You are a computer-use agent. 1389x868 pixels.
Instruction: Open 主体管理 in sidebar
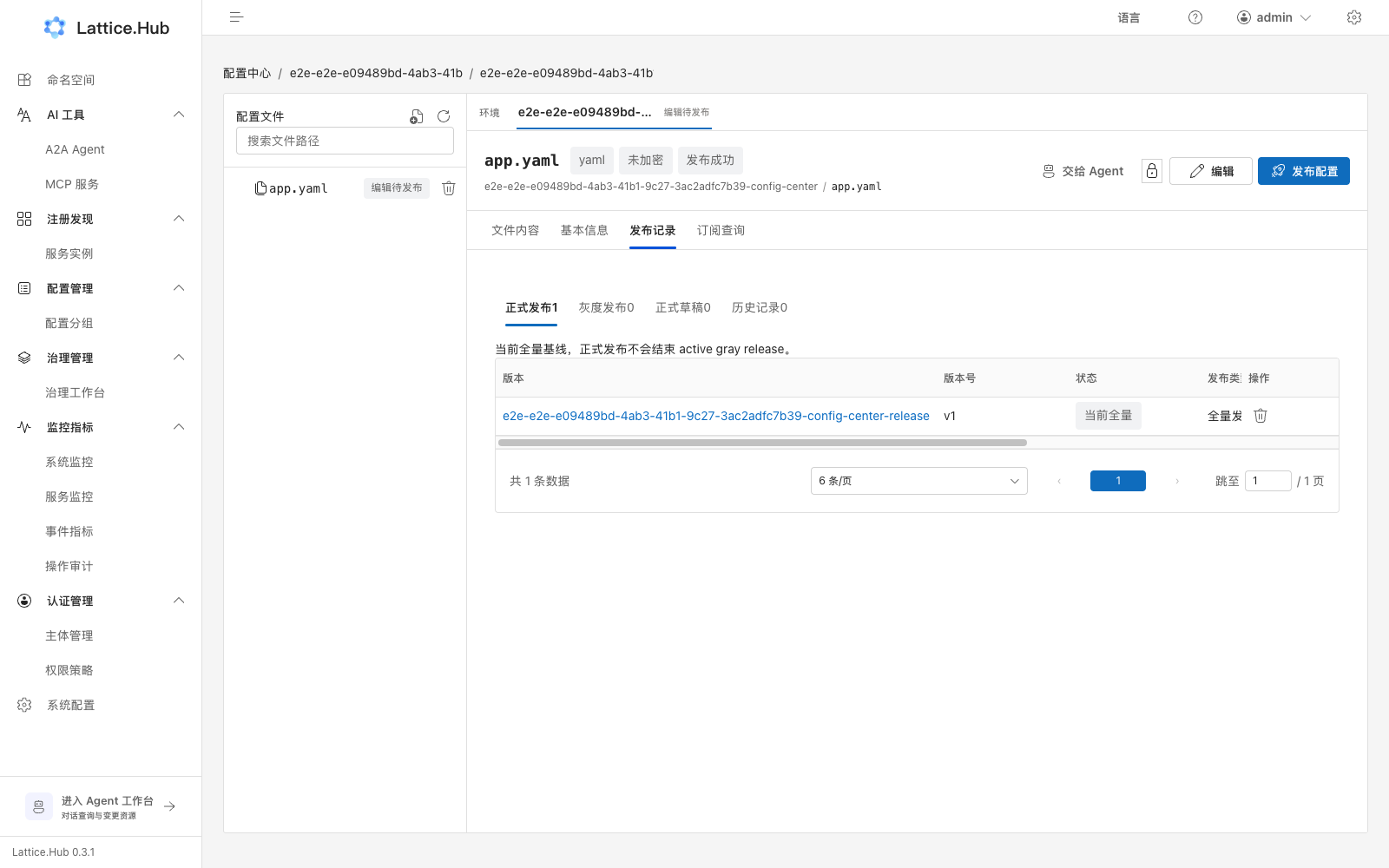pos(69,635)
